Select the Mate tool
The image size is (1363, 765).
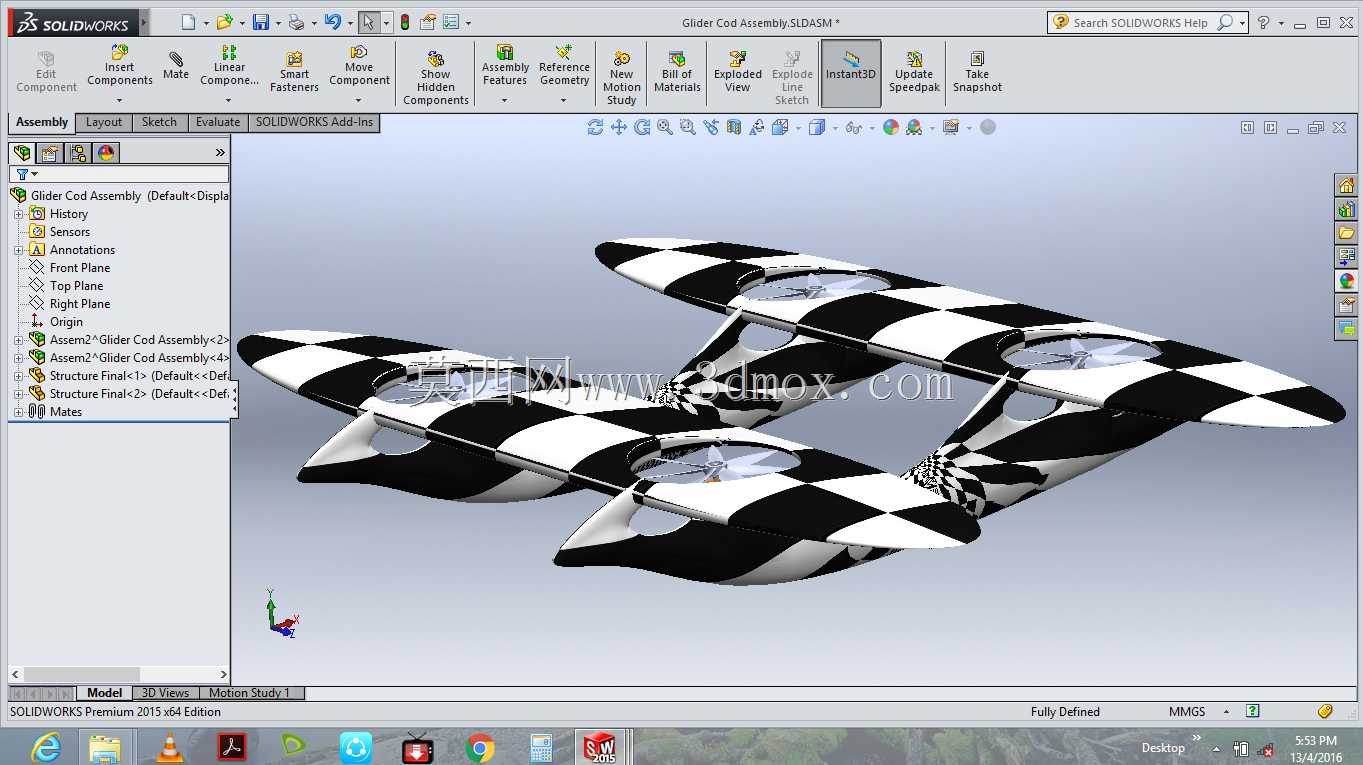[176, 66]
